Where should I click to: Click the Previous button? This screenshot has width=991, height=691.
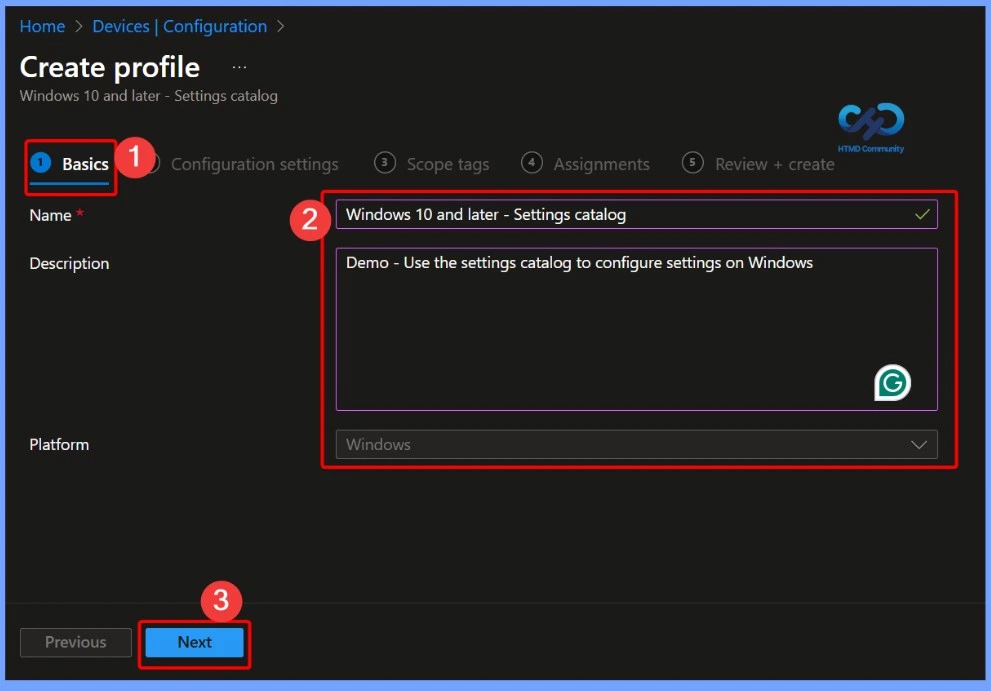click(75, 642)
